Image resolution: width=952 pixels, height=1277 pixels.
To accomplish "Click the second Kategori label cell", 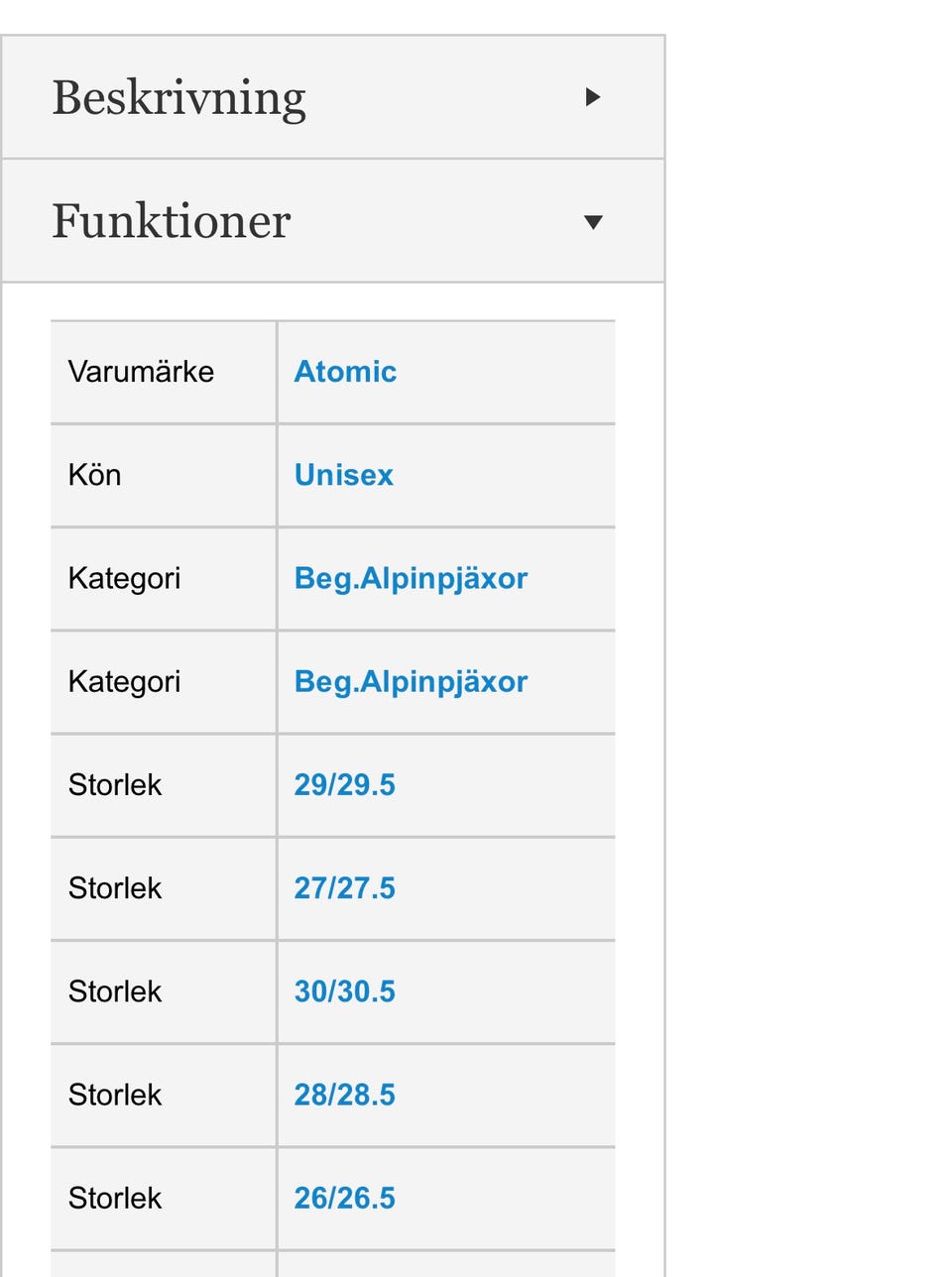I will [124, 681].
